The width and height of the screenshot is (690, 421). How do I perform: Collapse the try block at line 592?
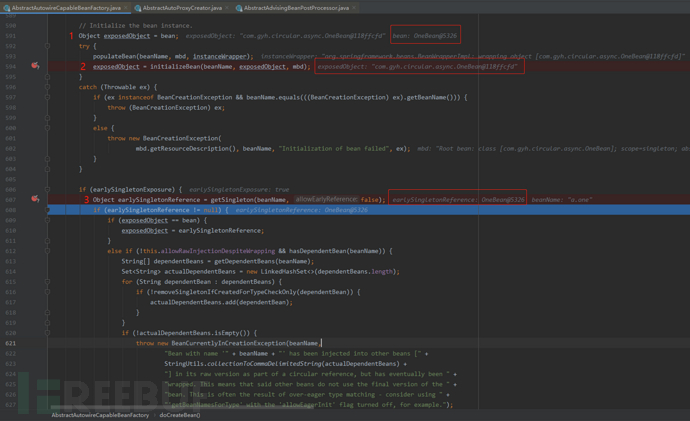pos(47,46)
